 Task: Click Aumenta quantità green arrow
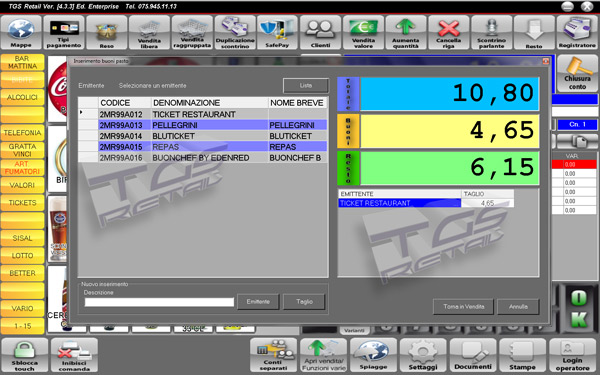(x=406, y=33)
